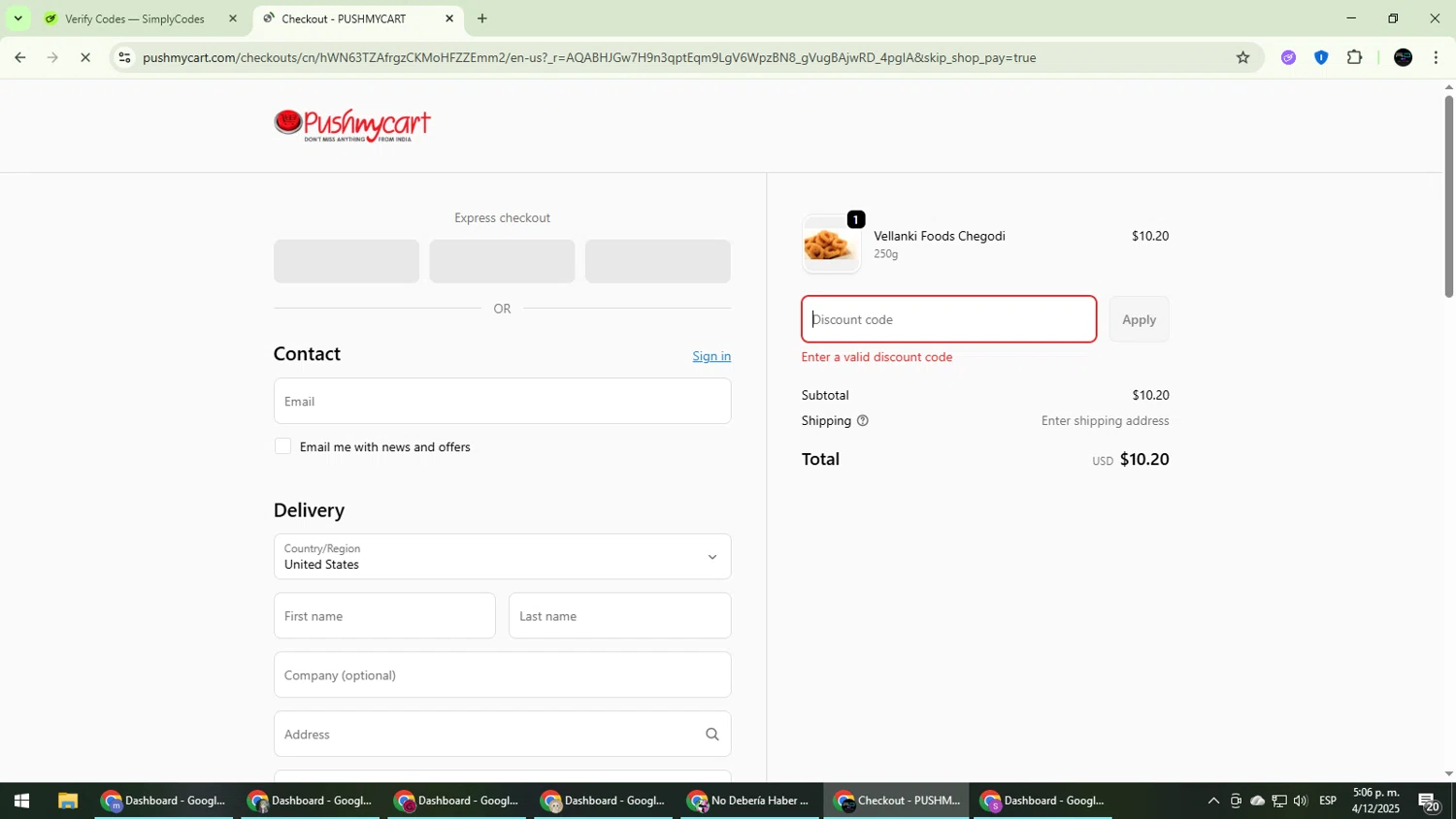Click the stop loading icon in browser toolbar
Screen dimensions: 1456x819
pyautogui.click(x=85, y=58)
